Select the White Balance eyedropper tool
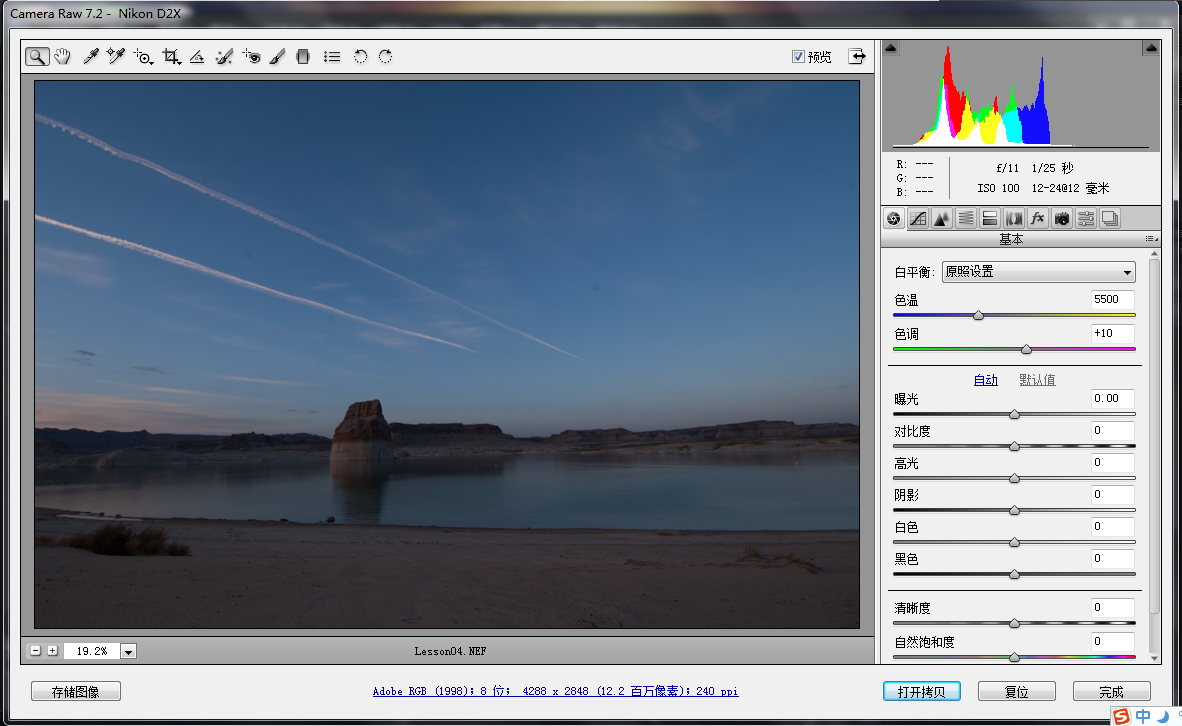 coord(90,57)
